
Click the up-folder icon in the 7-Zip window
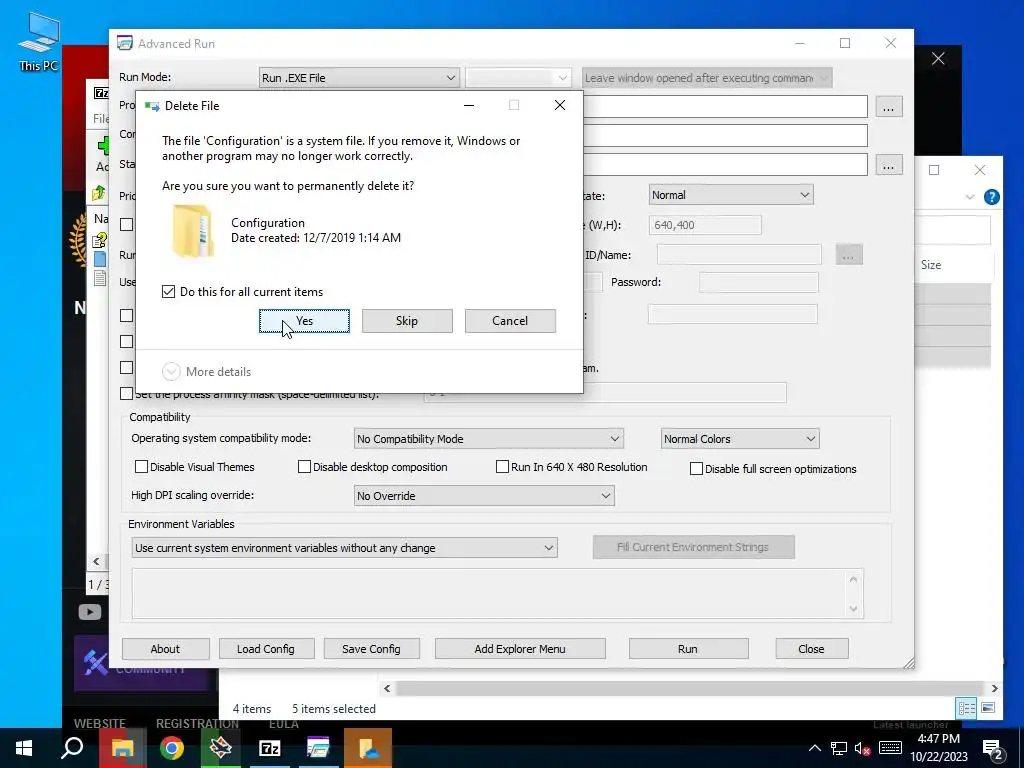99,193
